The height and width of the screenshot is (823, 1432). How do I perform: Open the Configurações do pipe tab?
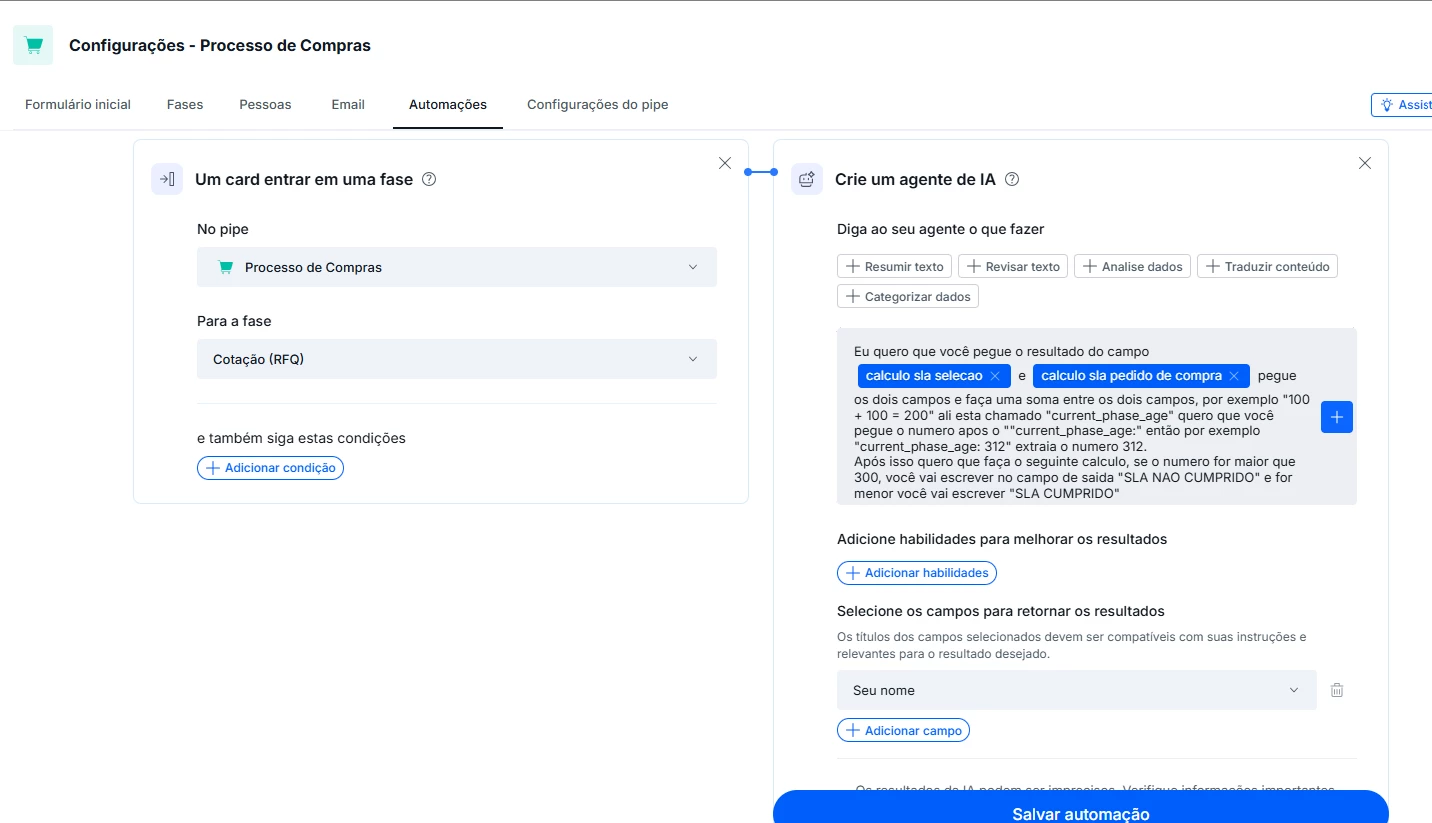pos(598,104)
